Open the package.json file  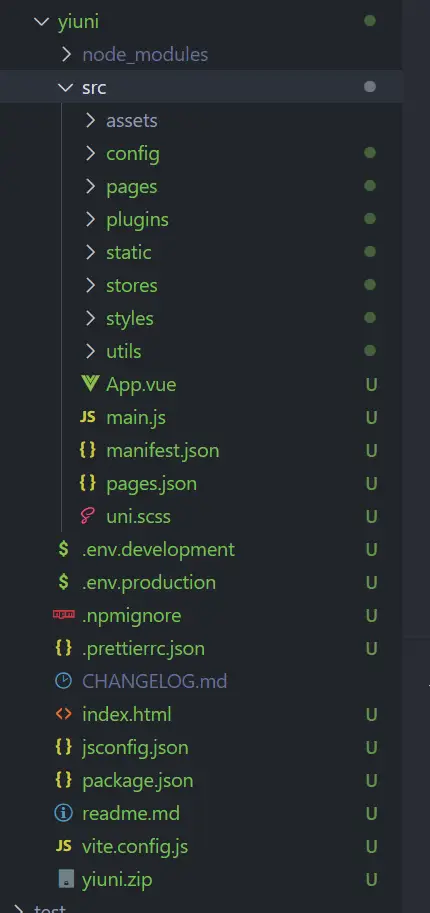point(138,781)
